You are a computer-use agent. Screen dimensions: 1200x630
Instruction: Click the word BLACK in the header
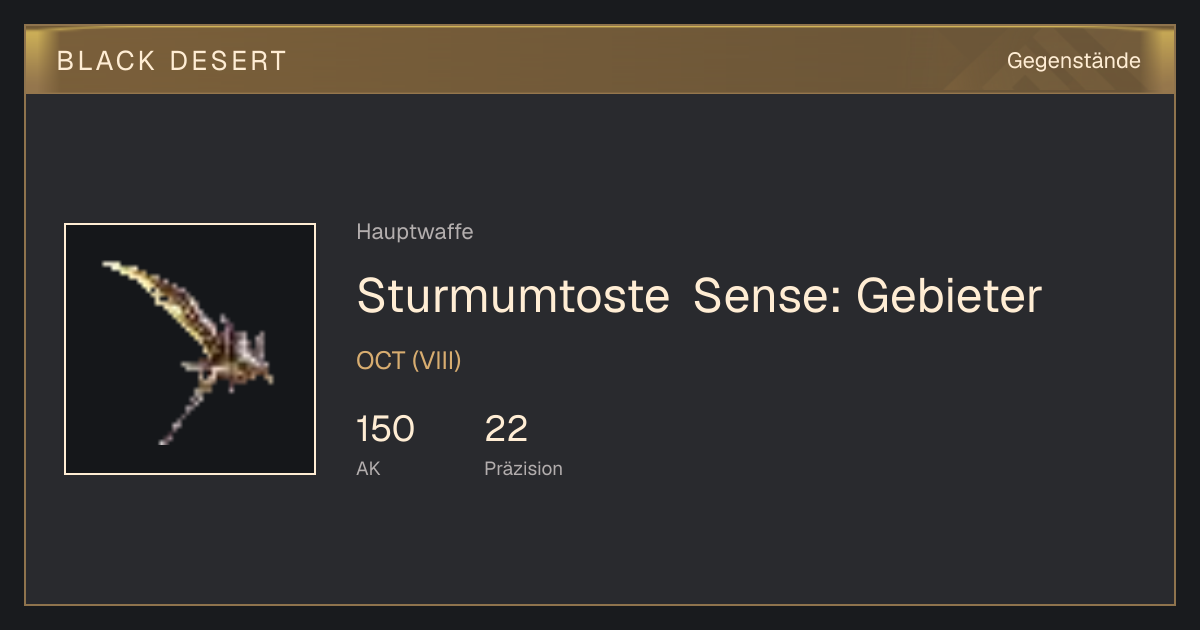click(106, 61)
